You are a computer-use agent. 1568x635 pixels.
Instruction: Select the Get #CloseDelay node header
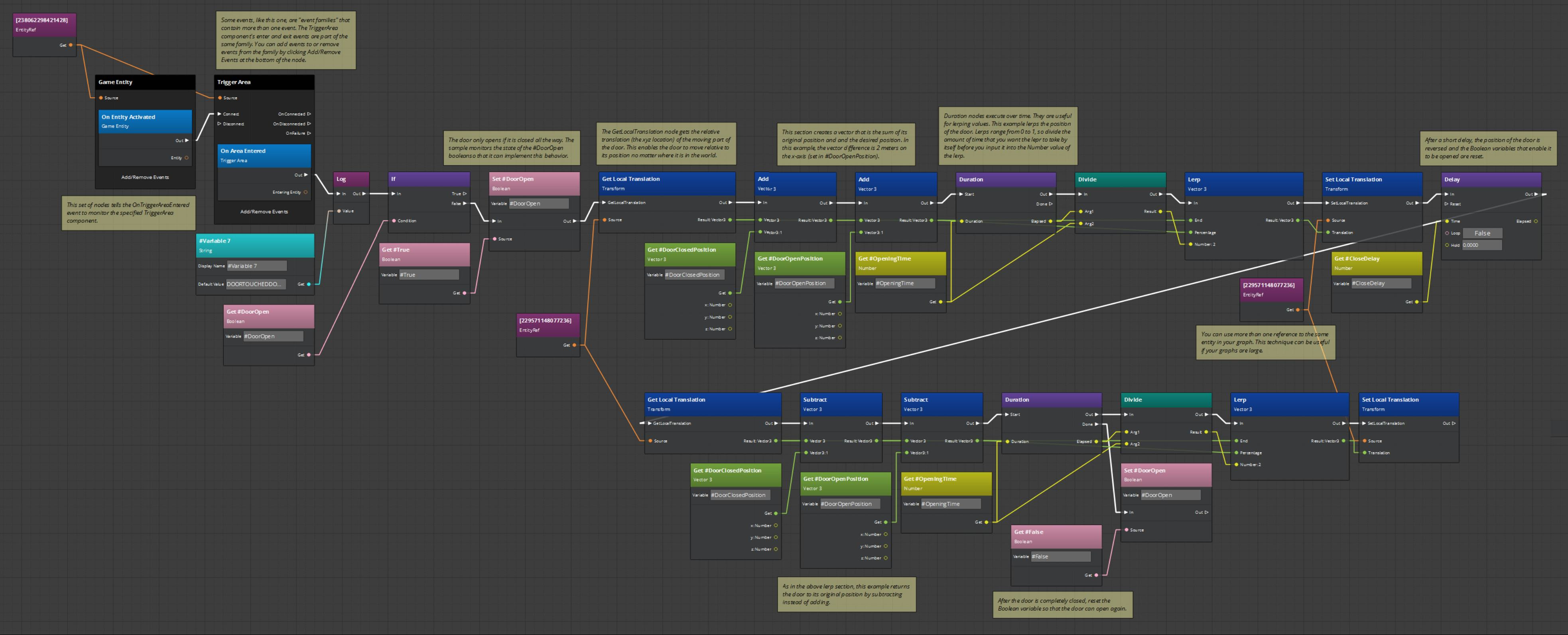(x=1377, y=263)
